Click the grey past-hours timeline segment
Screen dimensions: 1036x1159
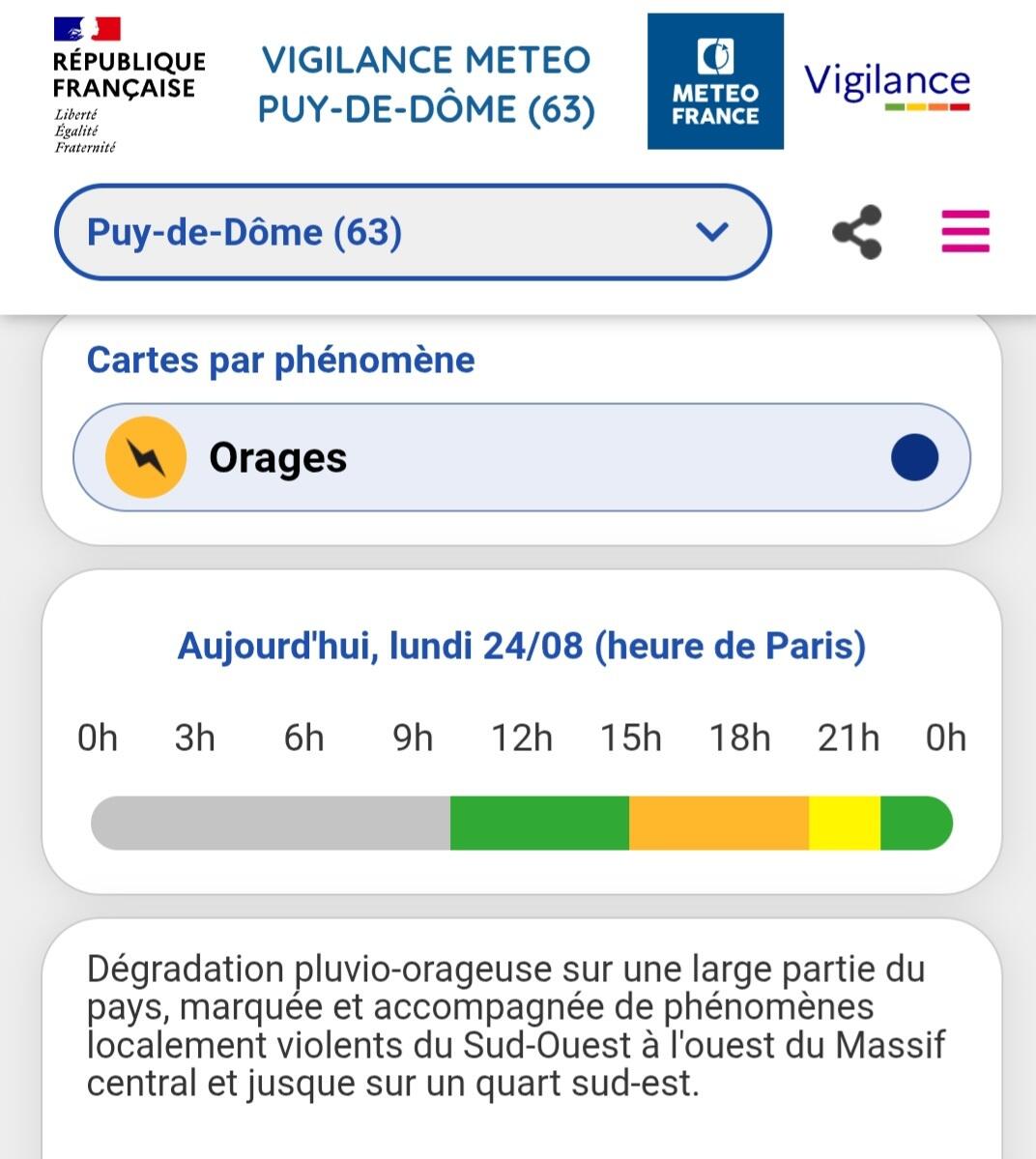271,823
